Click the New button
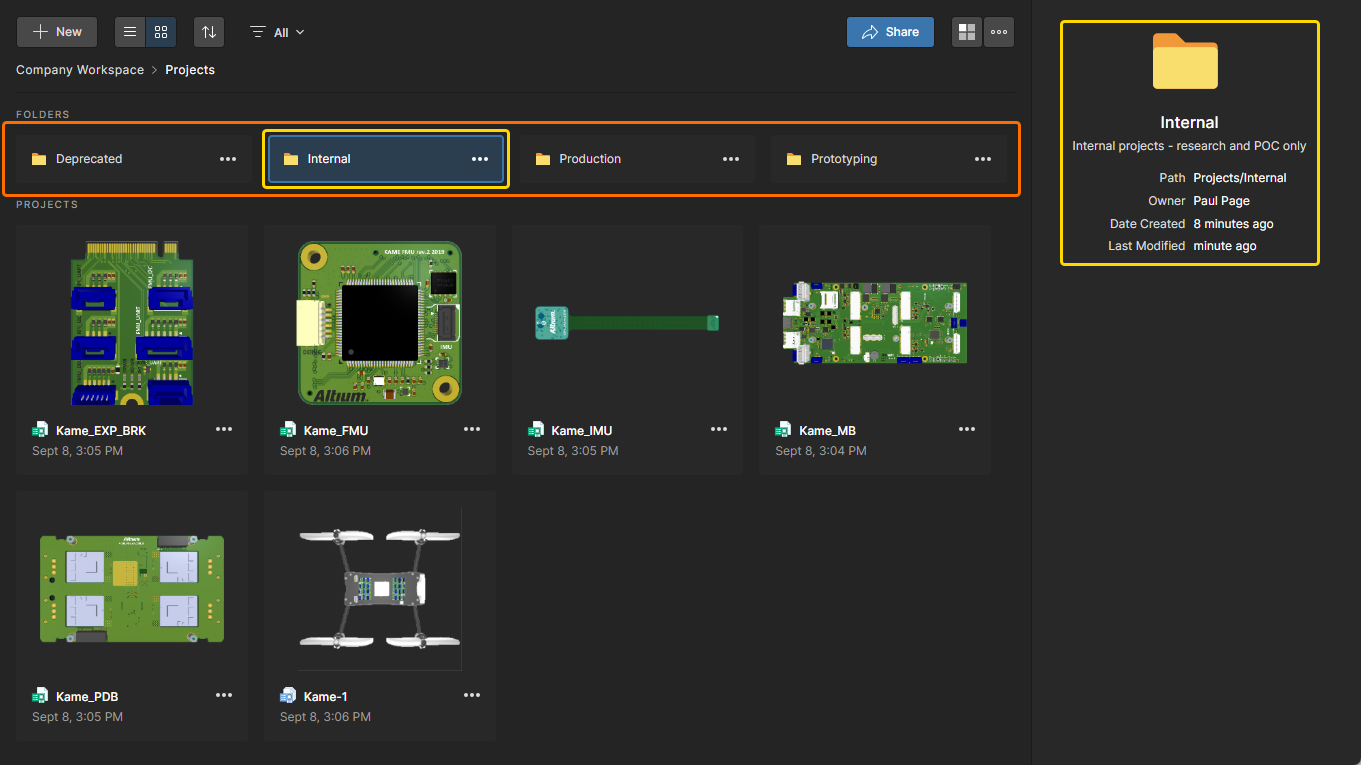The height and width of the screenshot is (765, 1361). click(57, 32)
